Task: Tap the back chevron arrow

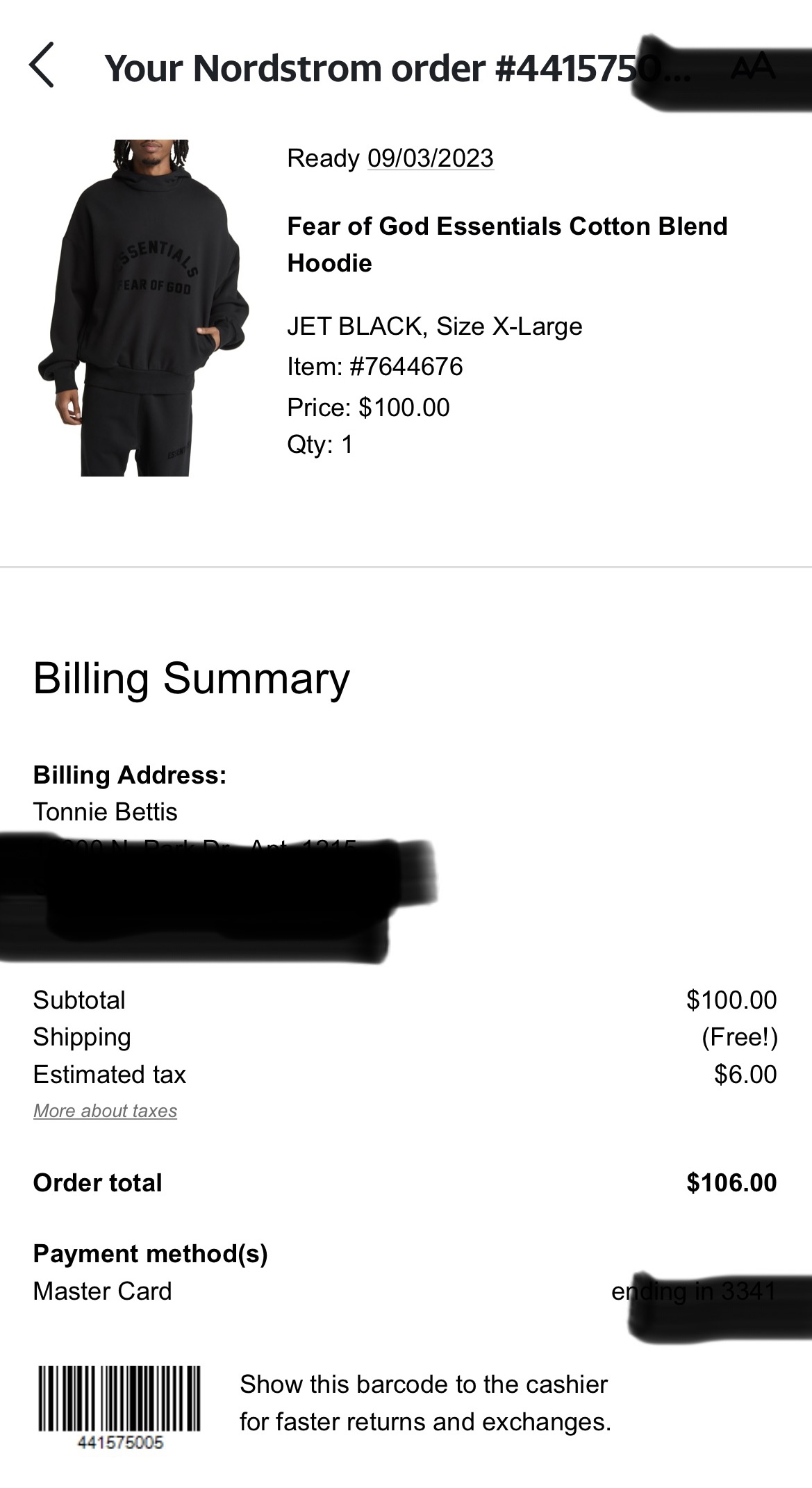Action: (x=42, y=65)
